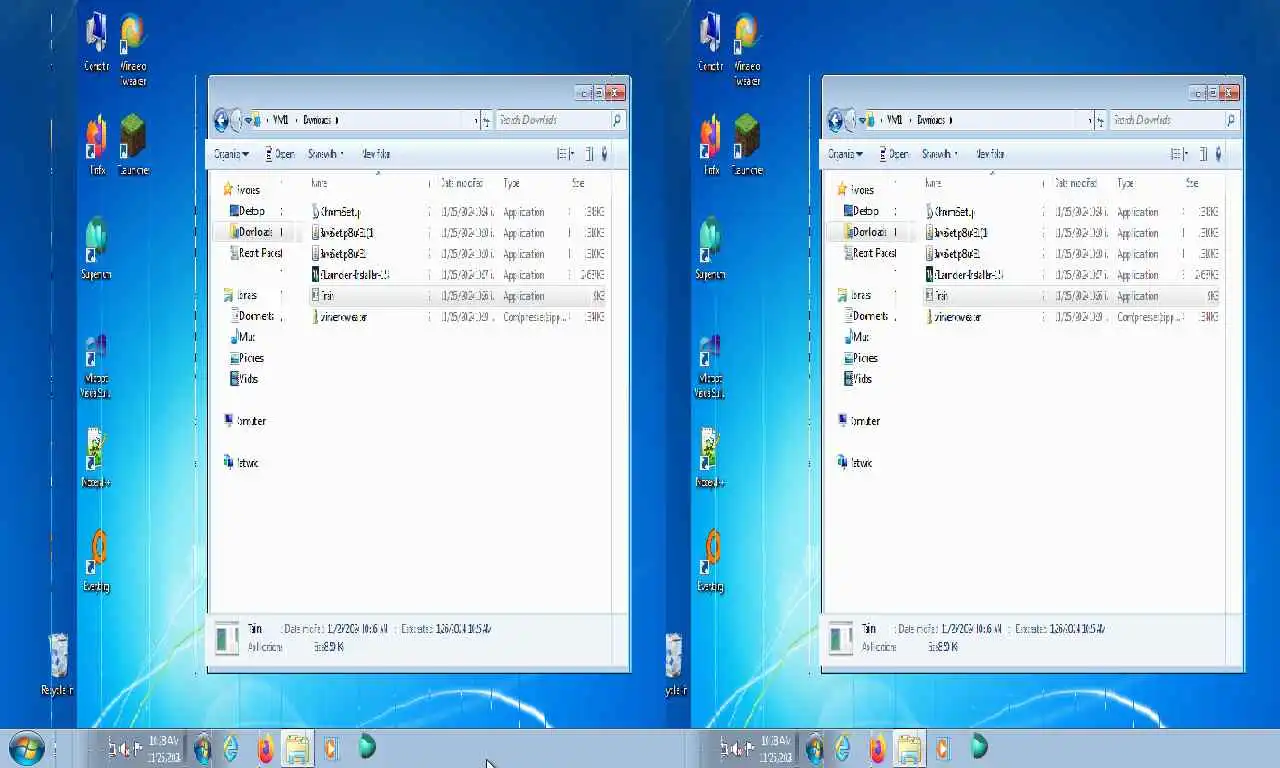Select Videos in left Explorer navigation pane

(x=245, y=379)
